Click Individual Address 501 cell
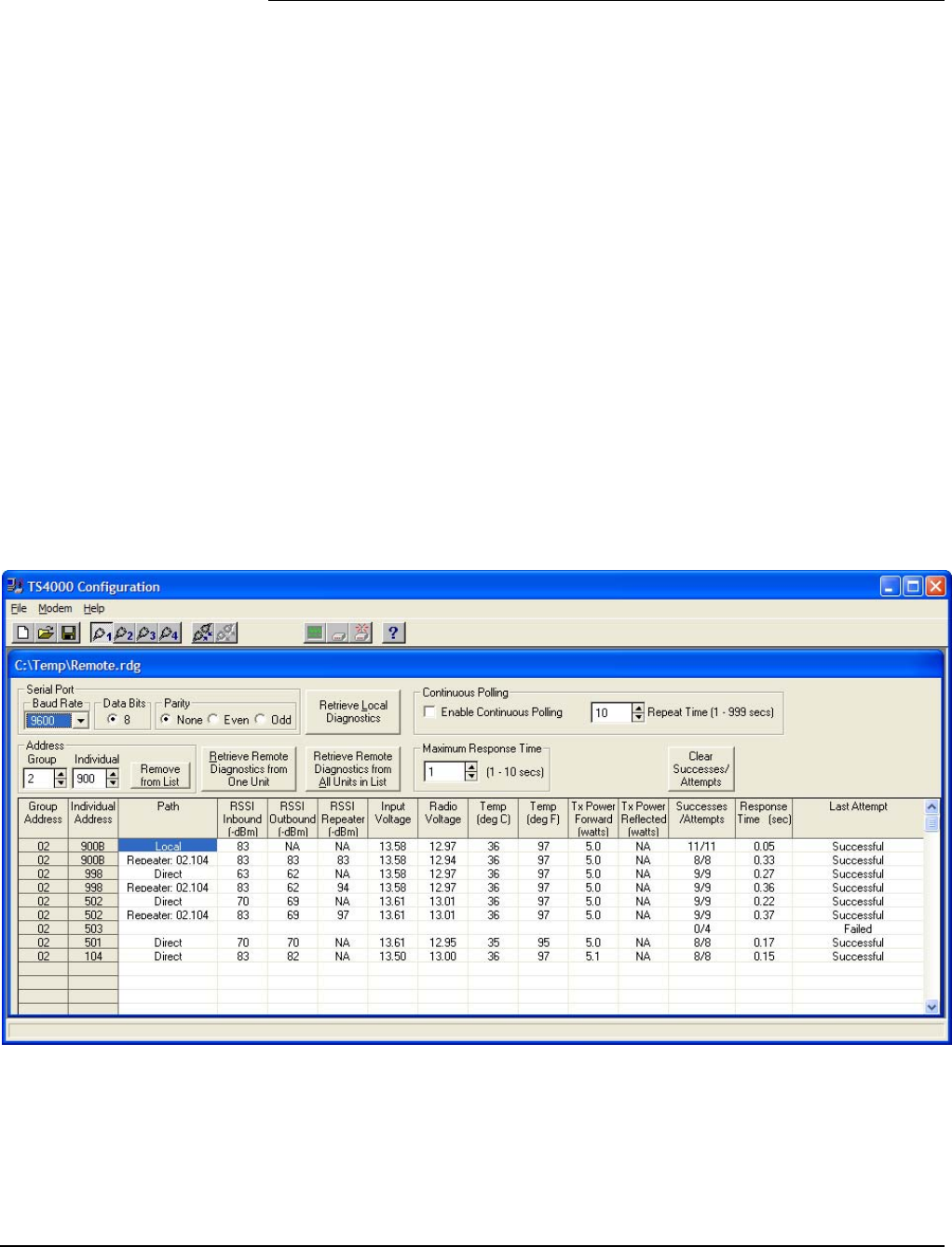Image resolution: width=952 pixels, height=1247 pixels. tap(93, 942)
